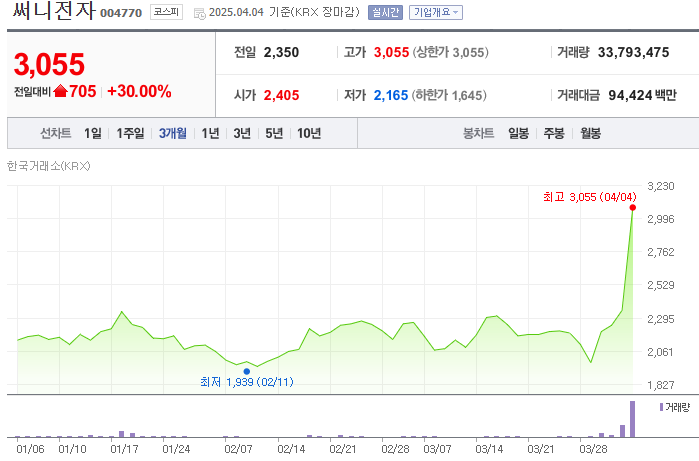Viewport: 699px width, 461px height.
Task: Click the 시가 value 2,405
Action: (x=281, y=95)
